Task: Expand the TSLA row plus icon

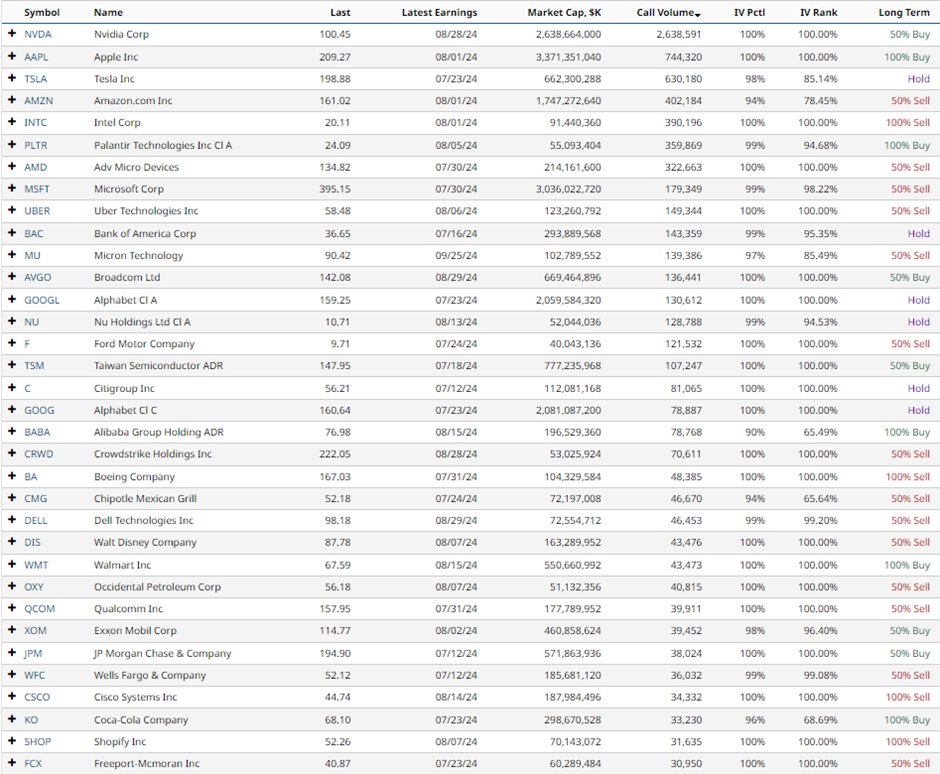Action: coord(11,78)
